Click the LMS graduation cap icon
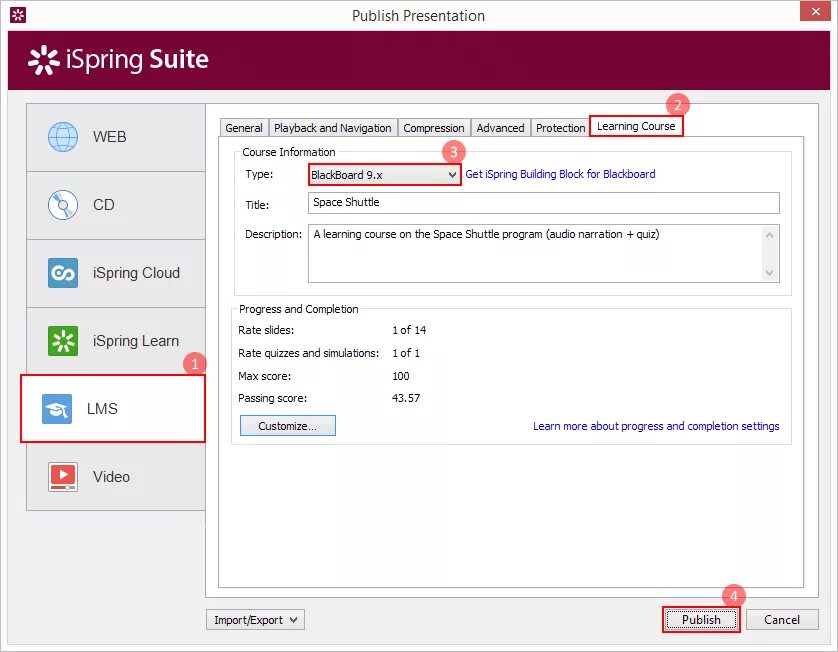The height and width of the screenshot is (652, 838). [x=57, y=409]
